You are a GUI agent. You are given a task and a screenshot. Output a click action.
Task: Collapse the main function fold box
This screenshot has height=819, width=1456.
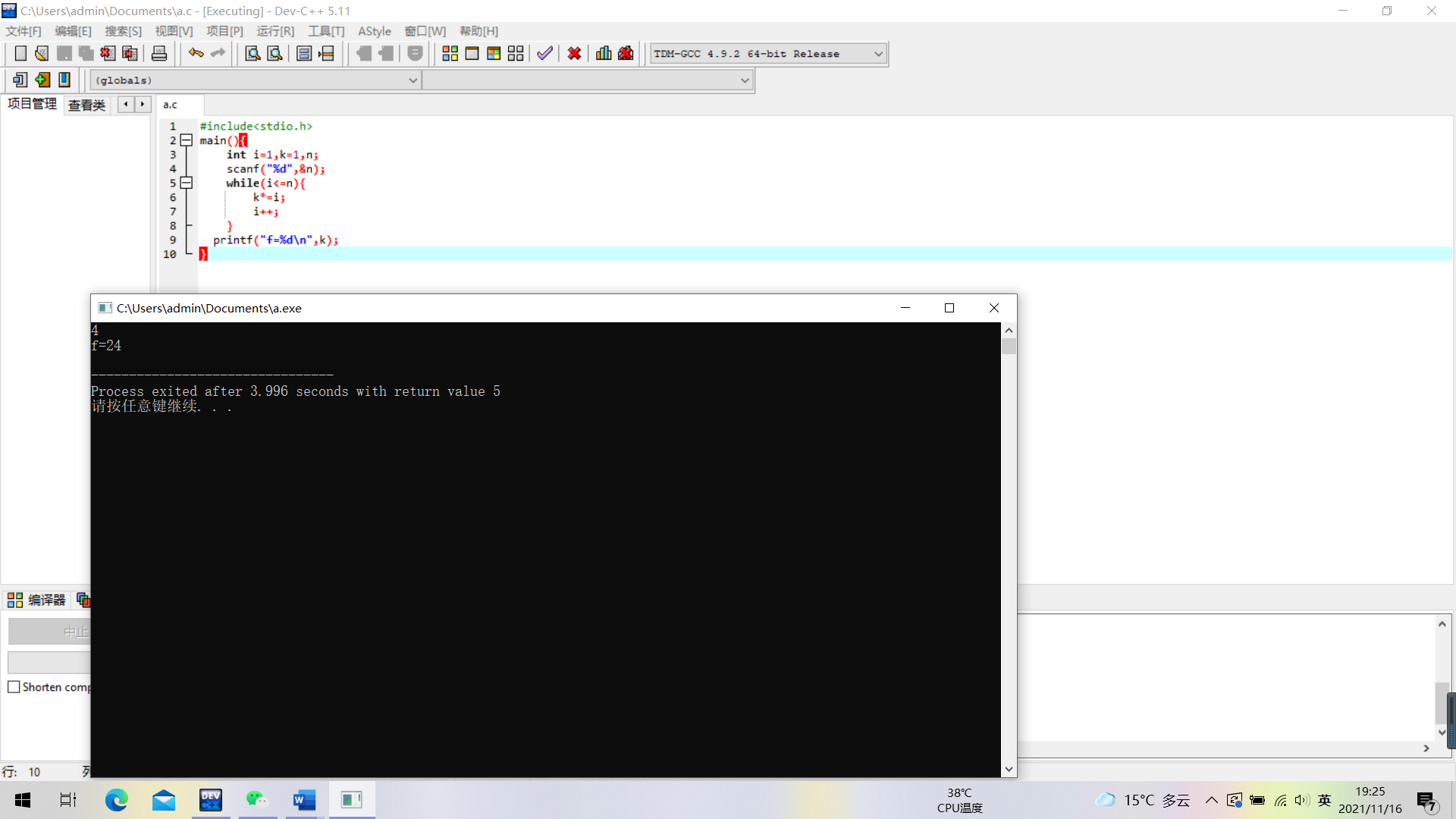click(x=187, y=140)
